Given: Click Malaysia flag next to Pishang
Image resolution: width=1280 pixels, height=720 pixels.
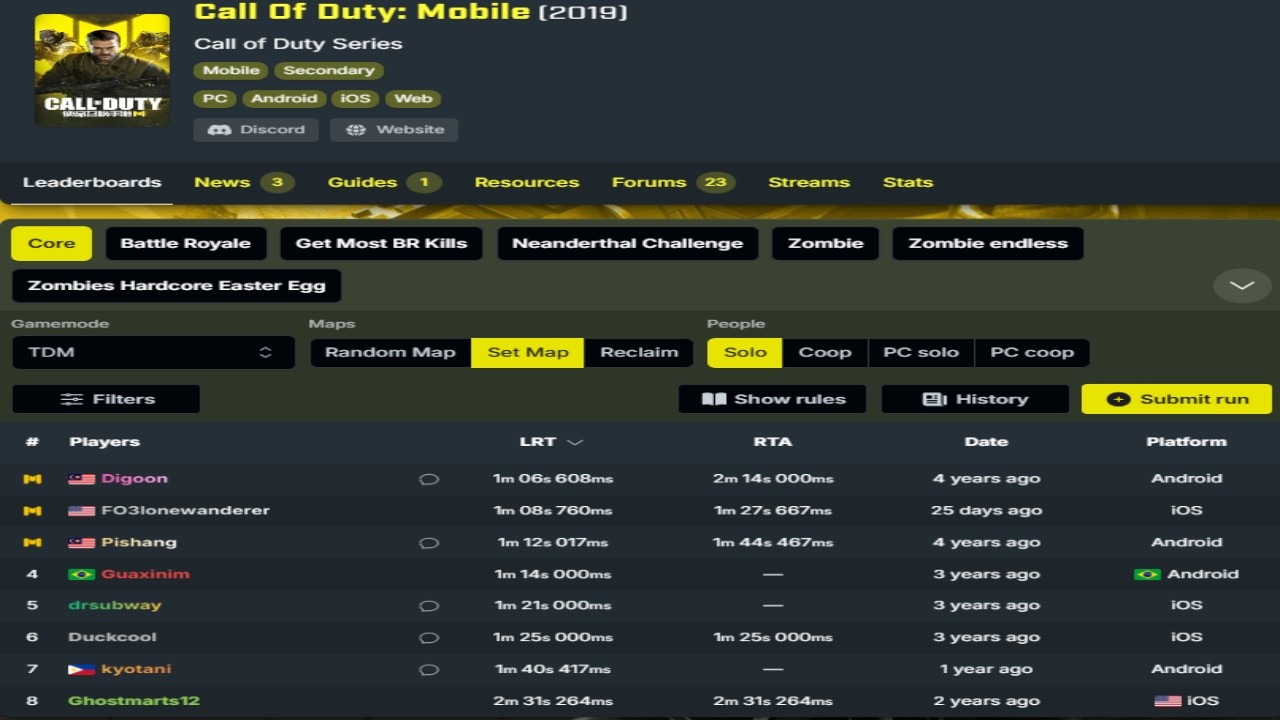Looking at the screenshot, I should tap(81, 543).
